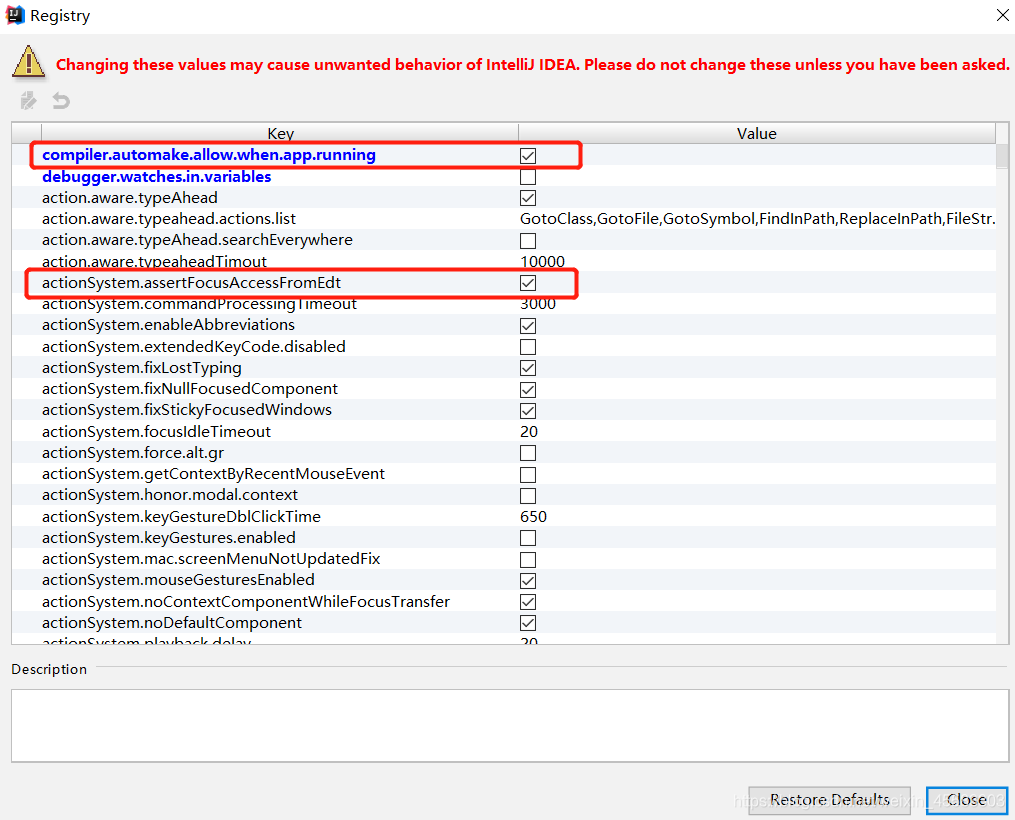Click inside the Description text area

(x=509, y=726)
